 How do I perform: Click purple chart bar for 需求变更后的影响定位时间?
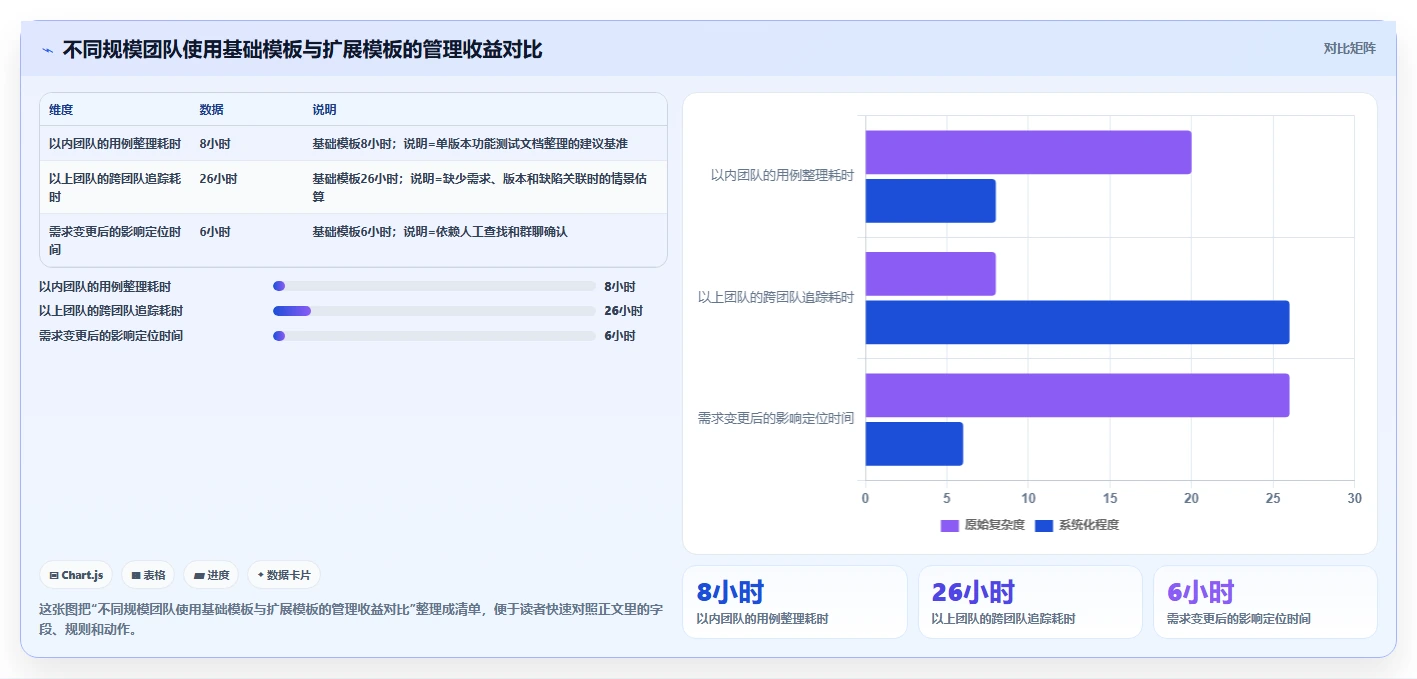pos(1077,395)
